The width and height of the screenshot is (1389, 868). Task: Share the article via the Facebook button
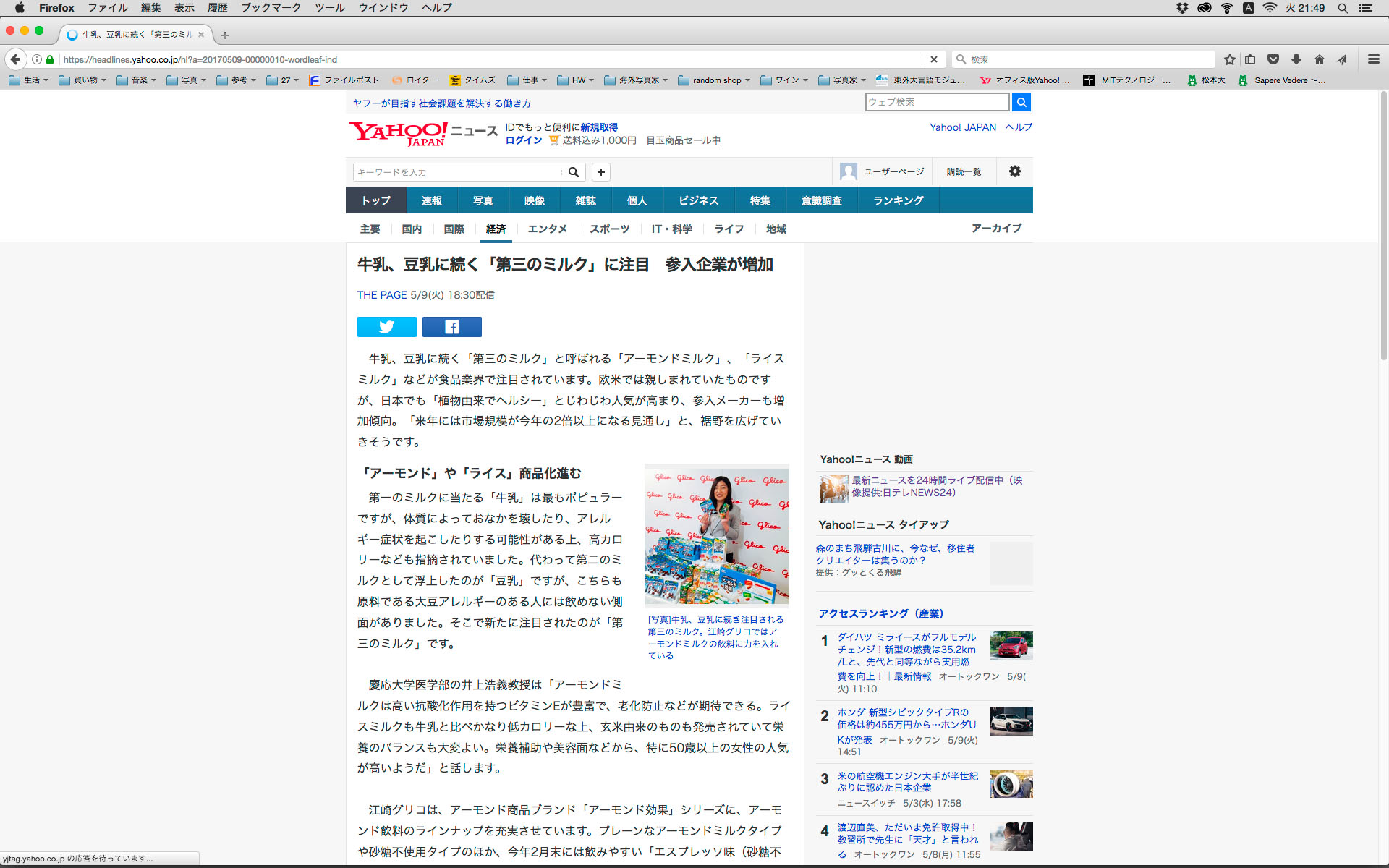click(451, 327)
